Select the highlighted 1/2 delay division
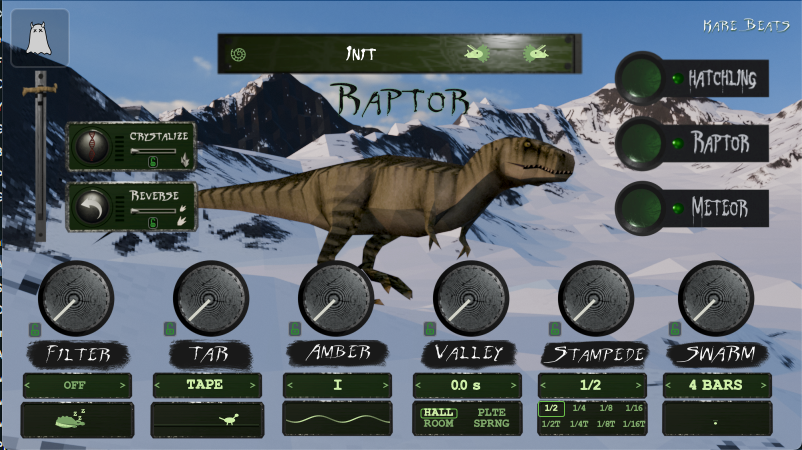Viewport: 802px width, 450px height. coord(551,409)
